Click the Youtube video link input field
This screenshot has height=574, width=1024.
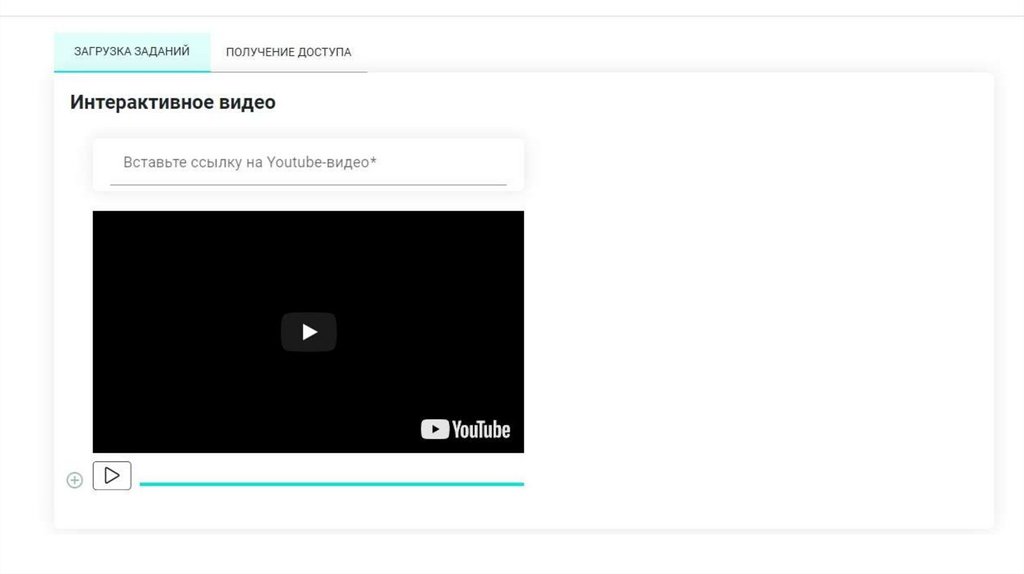point(308,163)
